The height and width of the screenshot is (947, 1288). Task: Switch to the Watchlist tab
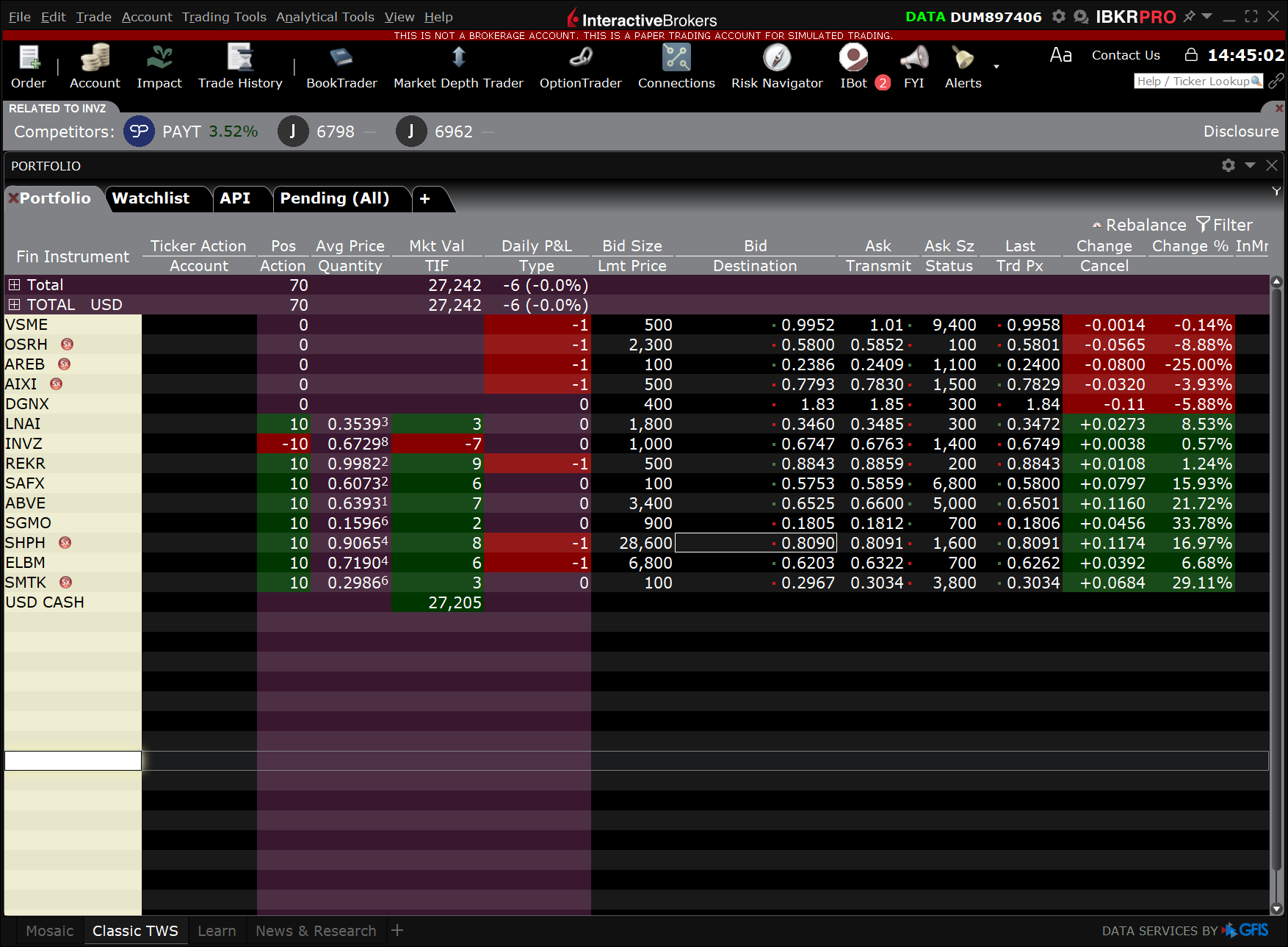[x=151, y=198]
